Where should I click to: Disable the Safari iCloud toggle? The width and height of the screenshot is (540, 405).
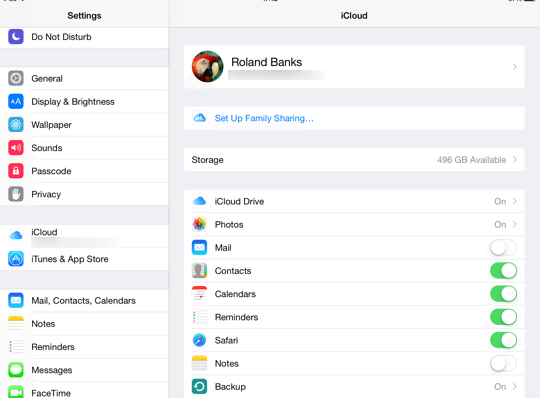tap(503, 340)
